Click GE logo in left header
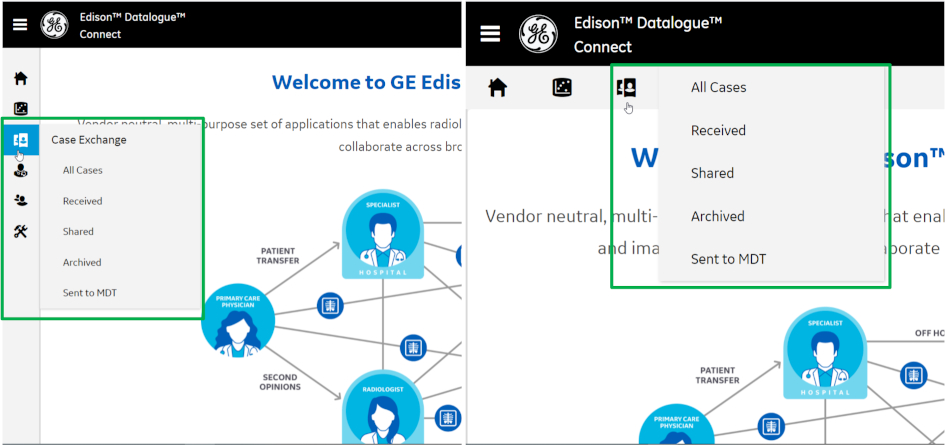This screenshot has height=445, width=945. coord(54,25)
